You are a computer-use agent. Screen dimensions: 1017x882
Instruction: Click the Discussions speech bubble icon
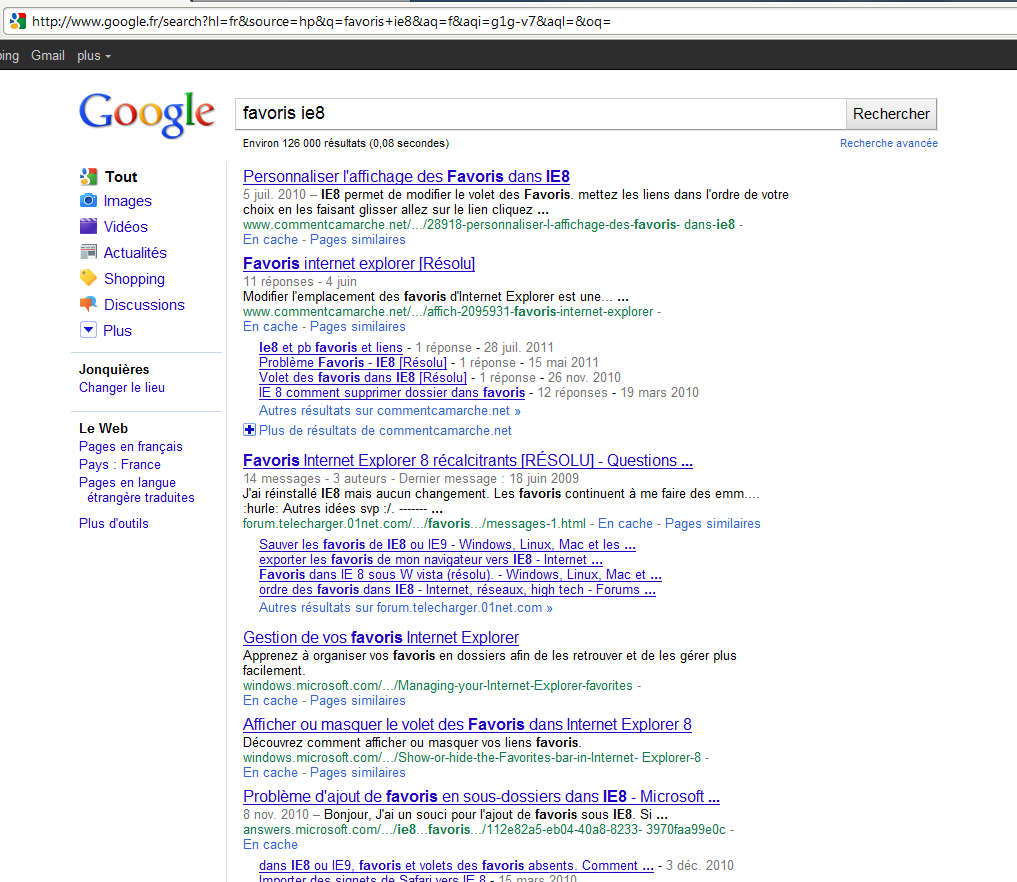pyautogui.click(x=88, y=304)
